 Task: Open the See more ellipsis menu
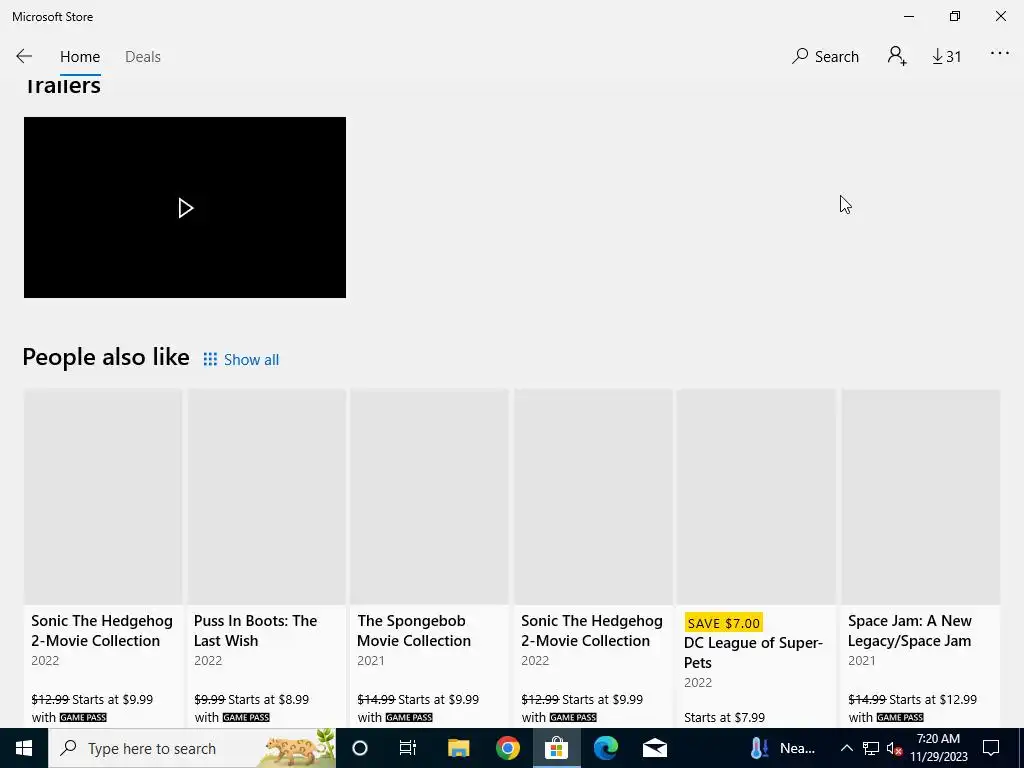pos(999,54)
